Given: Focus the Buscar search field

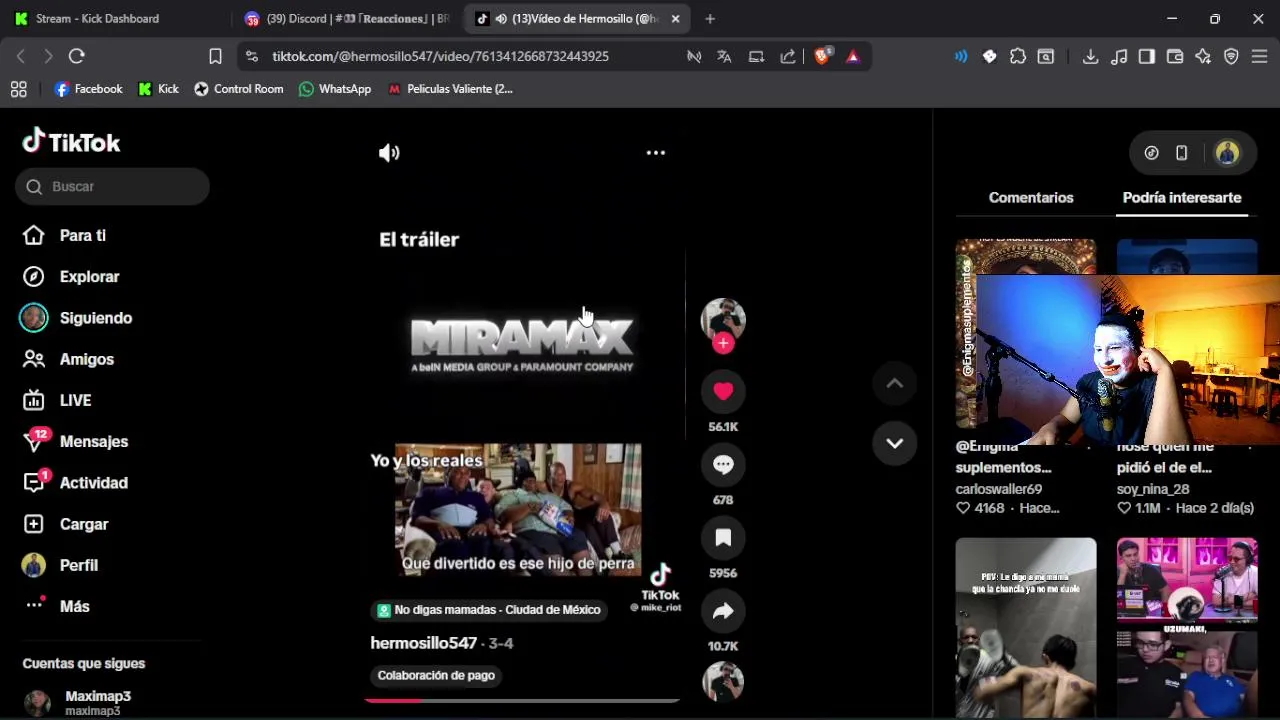Looking at the screenshot, I should coord(112,187).
